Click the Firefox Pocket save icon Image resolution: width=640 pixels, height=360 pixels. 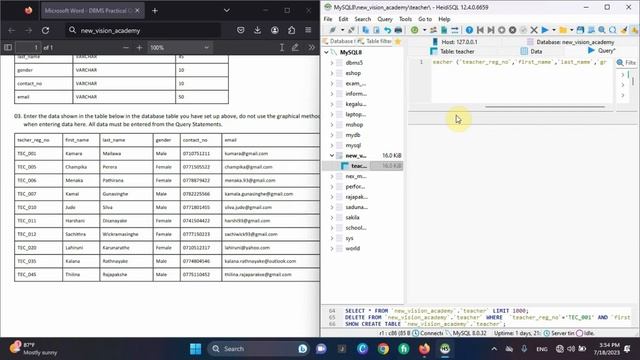tap(241, 30)
